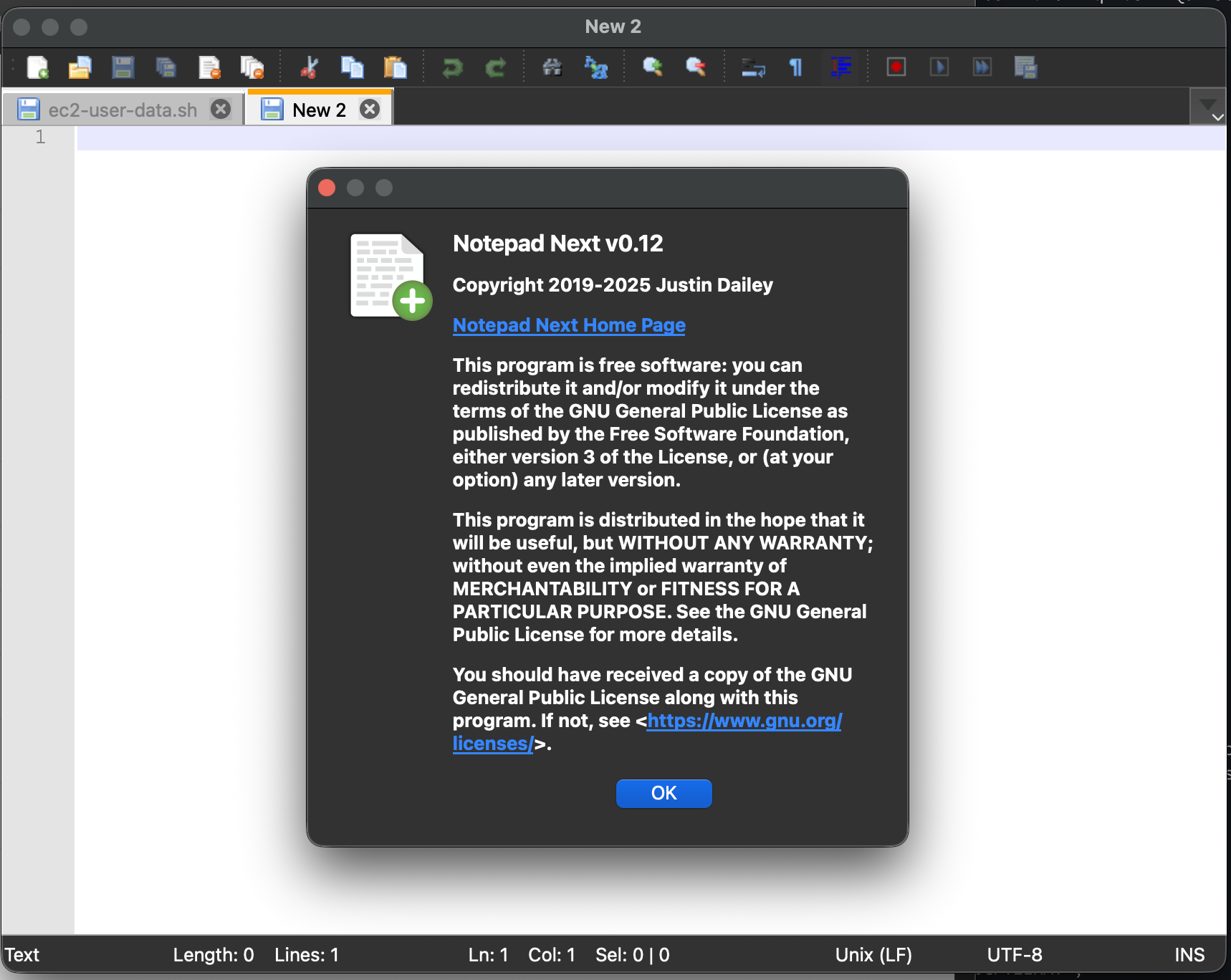
Task: Click the Notepad Next app logo in dialog
Action: [391, 277]
